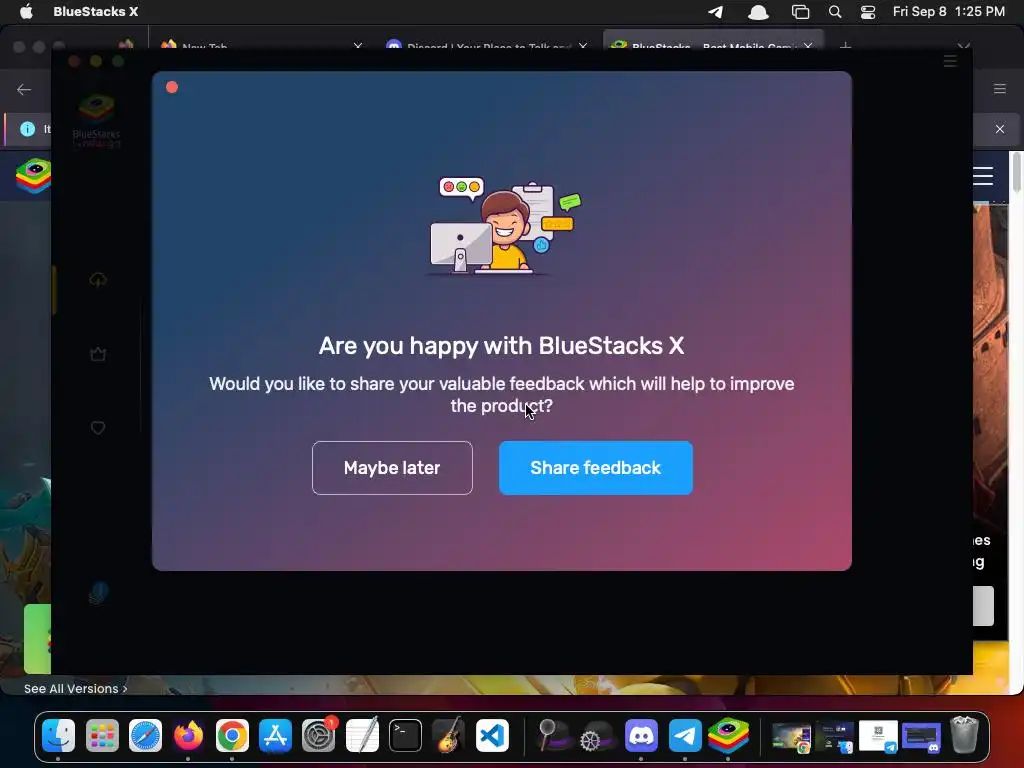Close the Discord browser tab
The width and height of the screenshot is (1024, 768).
pyautogui.click(x=583, y=46)
